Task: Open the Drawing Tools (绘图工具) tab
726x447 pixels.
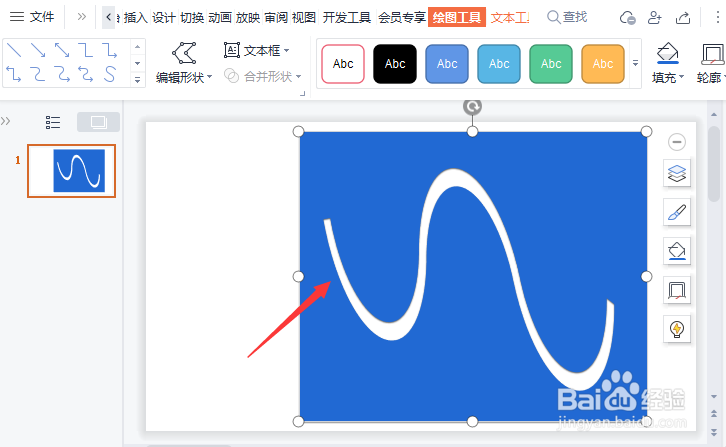Action: pos(457,18)
